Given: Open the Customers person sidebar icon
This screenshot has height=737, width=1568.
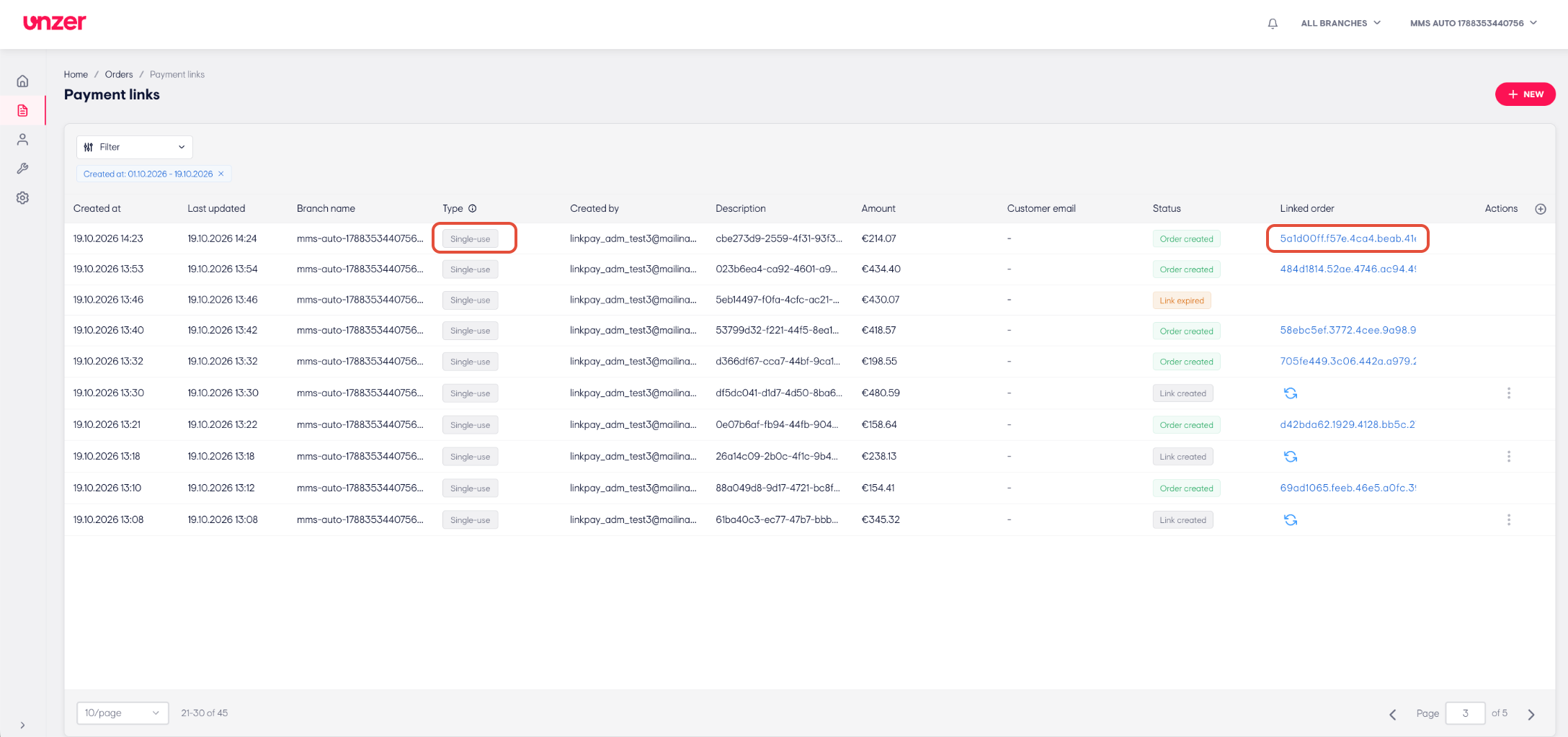Looking at the screenshot, I should (x=22, y=139).
